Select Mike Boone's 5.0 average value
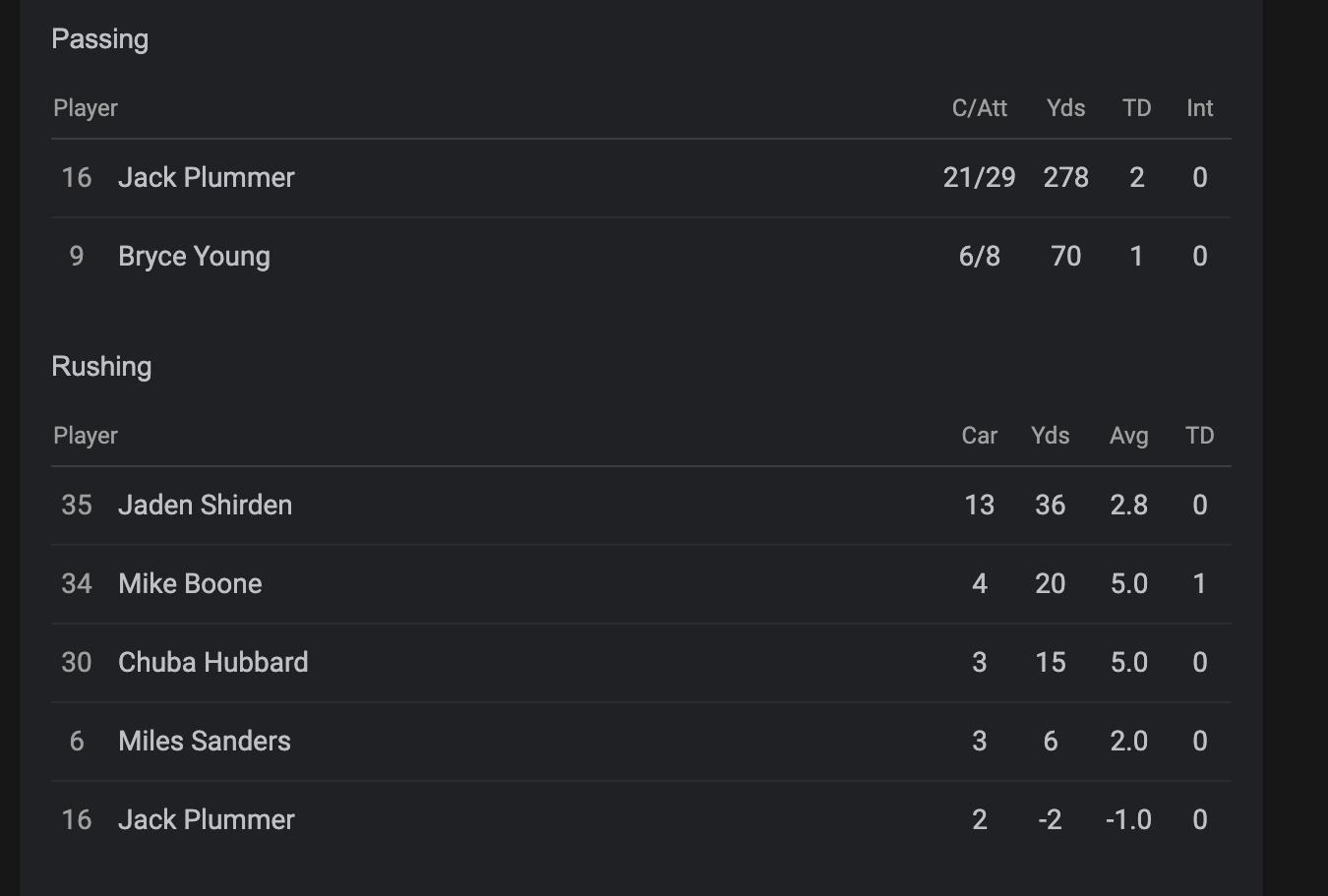 coord(1129,584)
